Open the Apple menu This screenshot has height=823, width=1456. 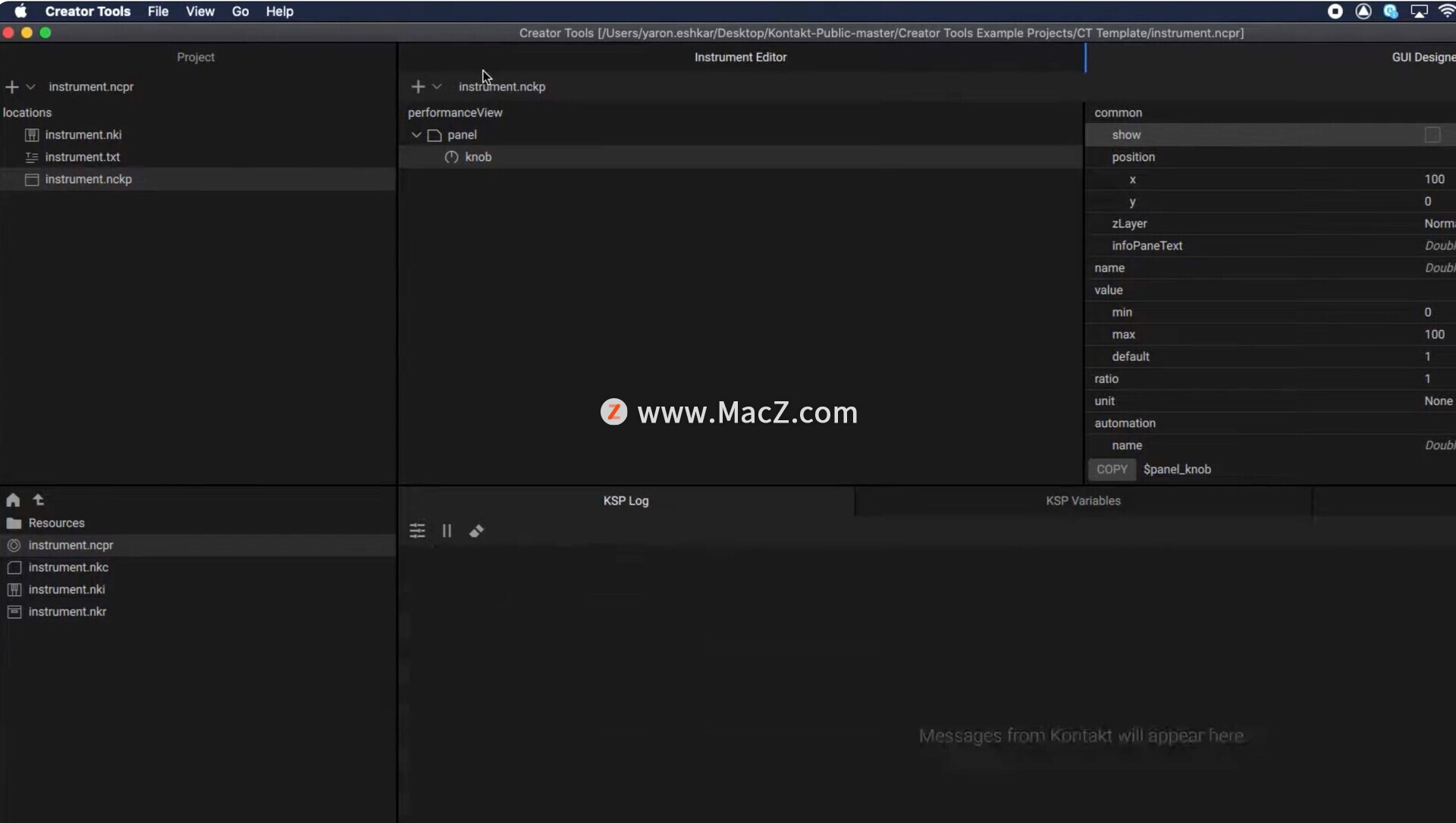[20, 11]
